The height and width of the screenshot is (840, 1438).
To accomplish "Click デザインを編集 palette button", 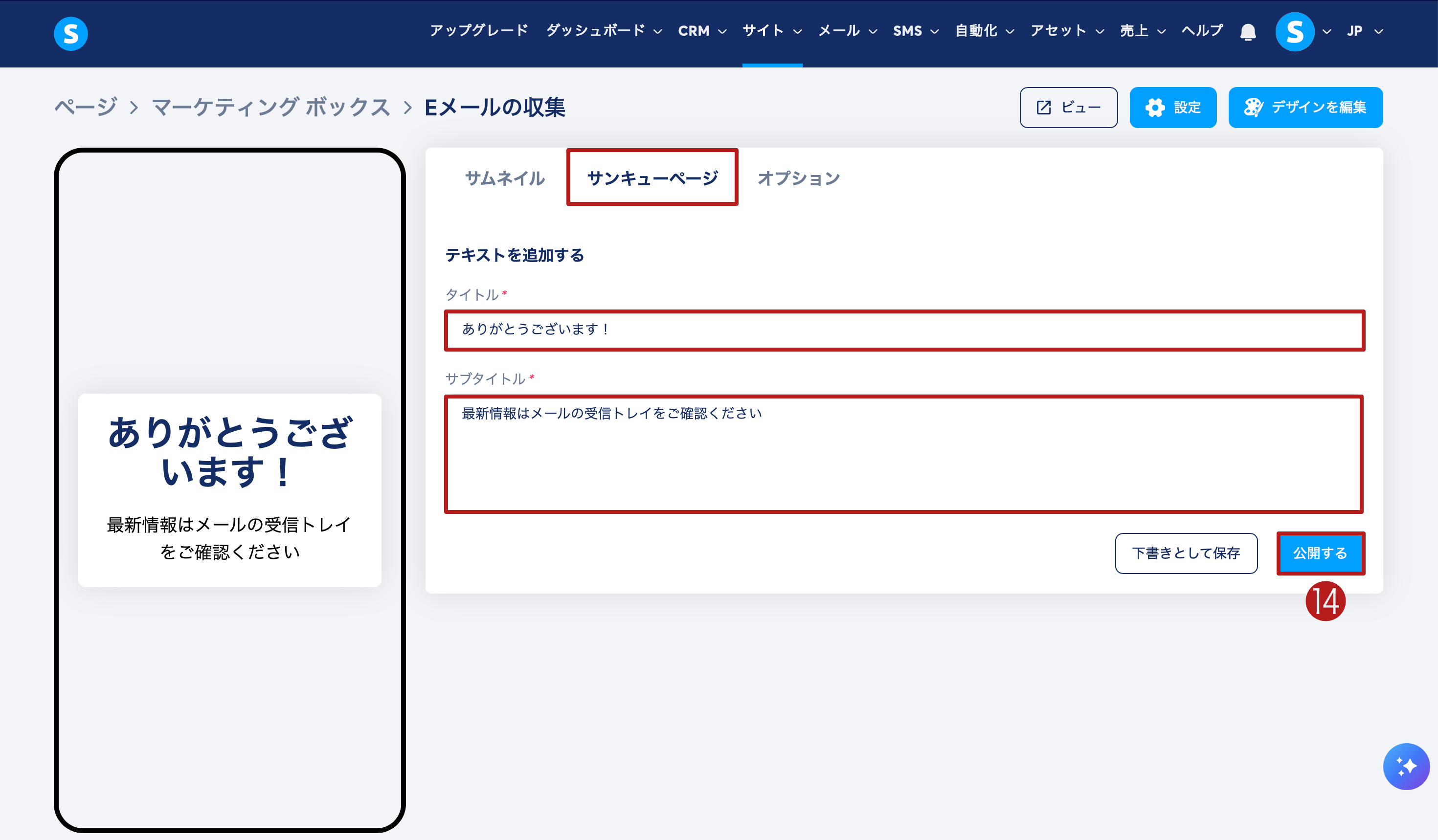I will [1305, 107].
